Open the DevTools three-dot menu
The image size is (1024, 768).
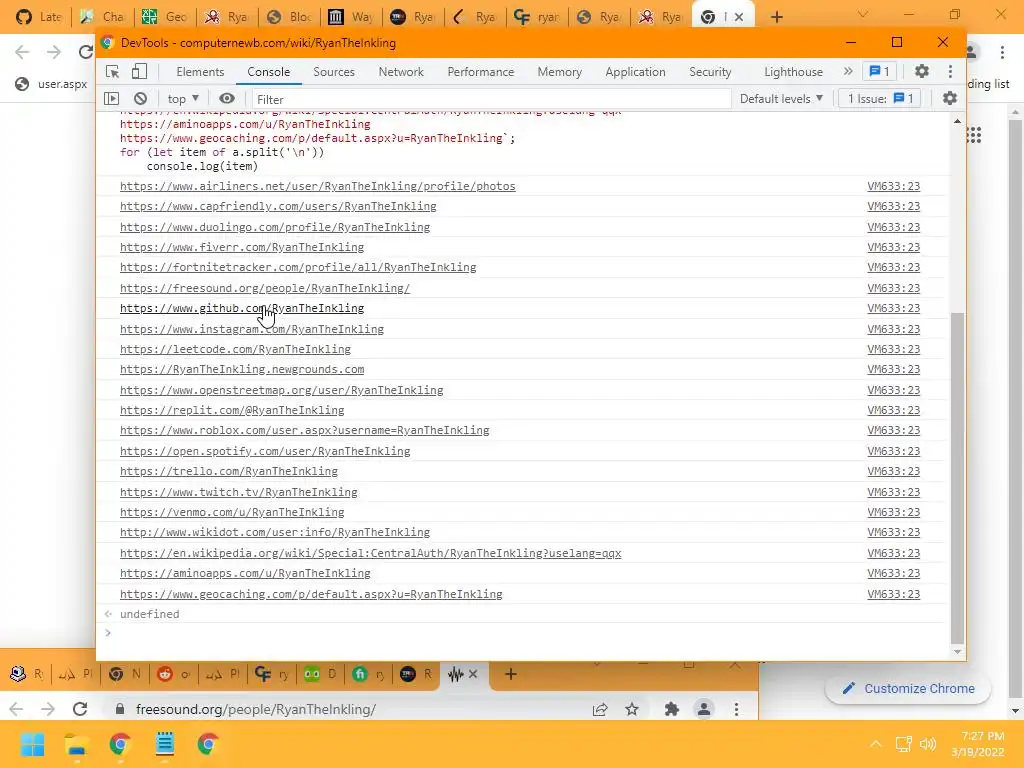point(950,71)
